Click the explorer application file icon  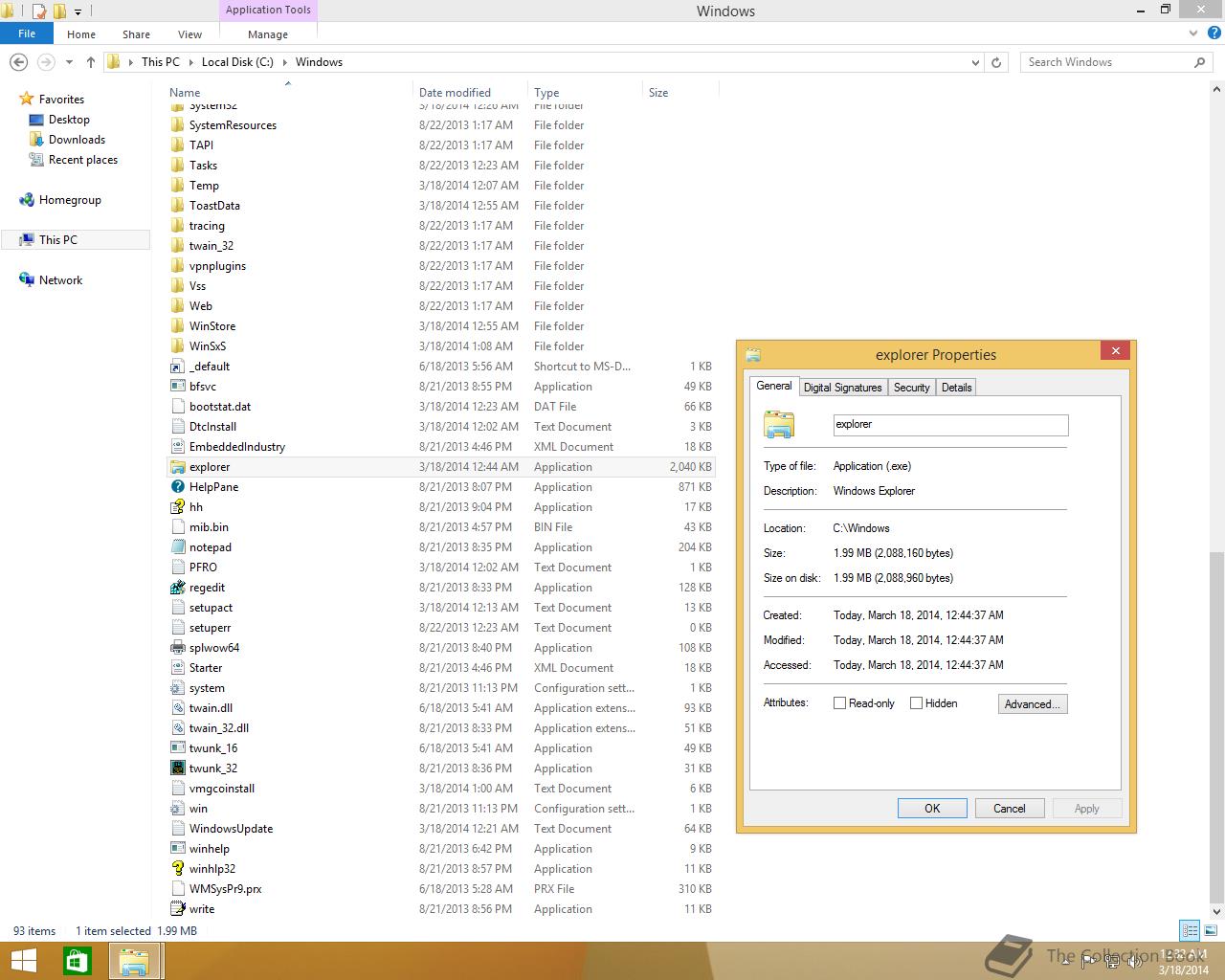pos(177,467)
